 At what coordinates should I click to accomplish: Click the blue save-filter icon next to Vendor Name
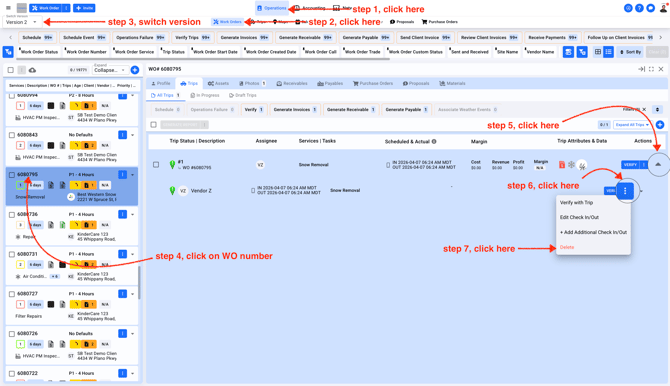coord(568,52)
